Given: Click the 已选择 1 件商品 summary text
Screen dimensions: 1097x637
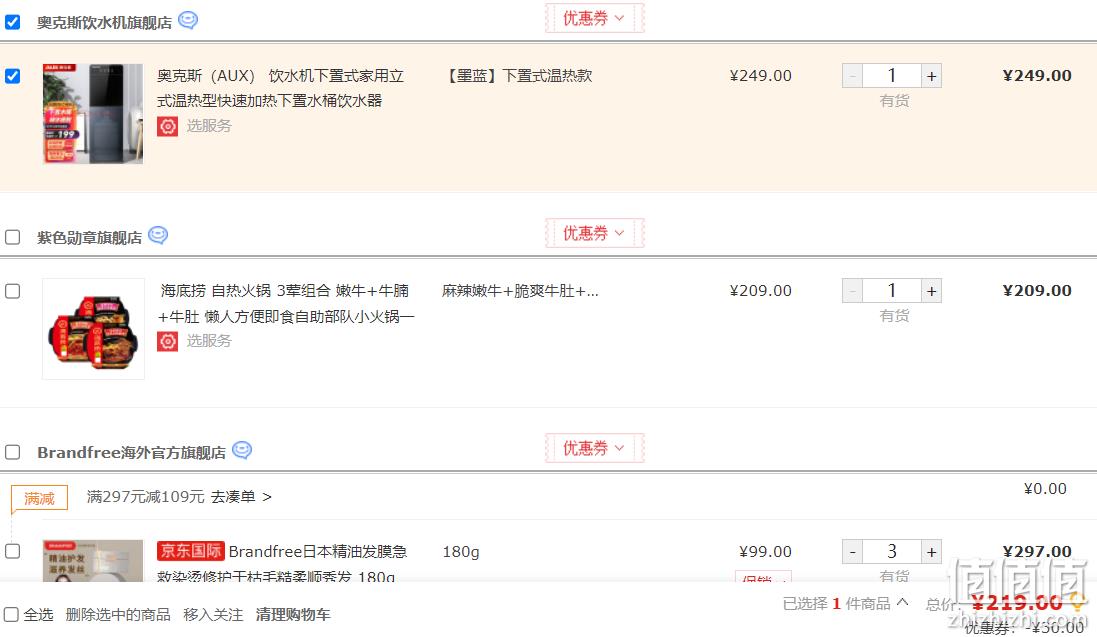Looking at the screenshot, I should [837, 603].
